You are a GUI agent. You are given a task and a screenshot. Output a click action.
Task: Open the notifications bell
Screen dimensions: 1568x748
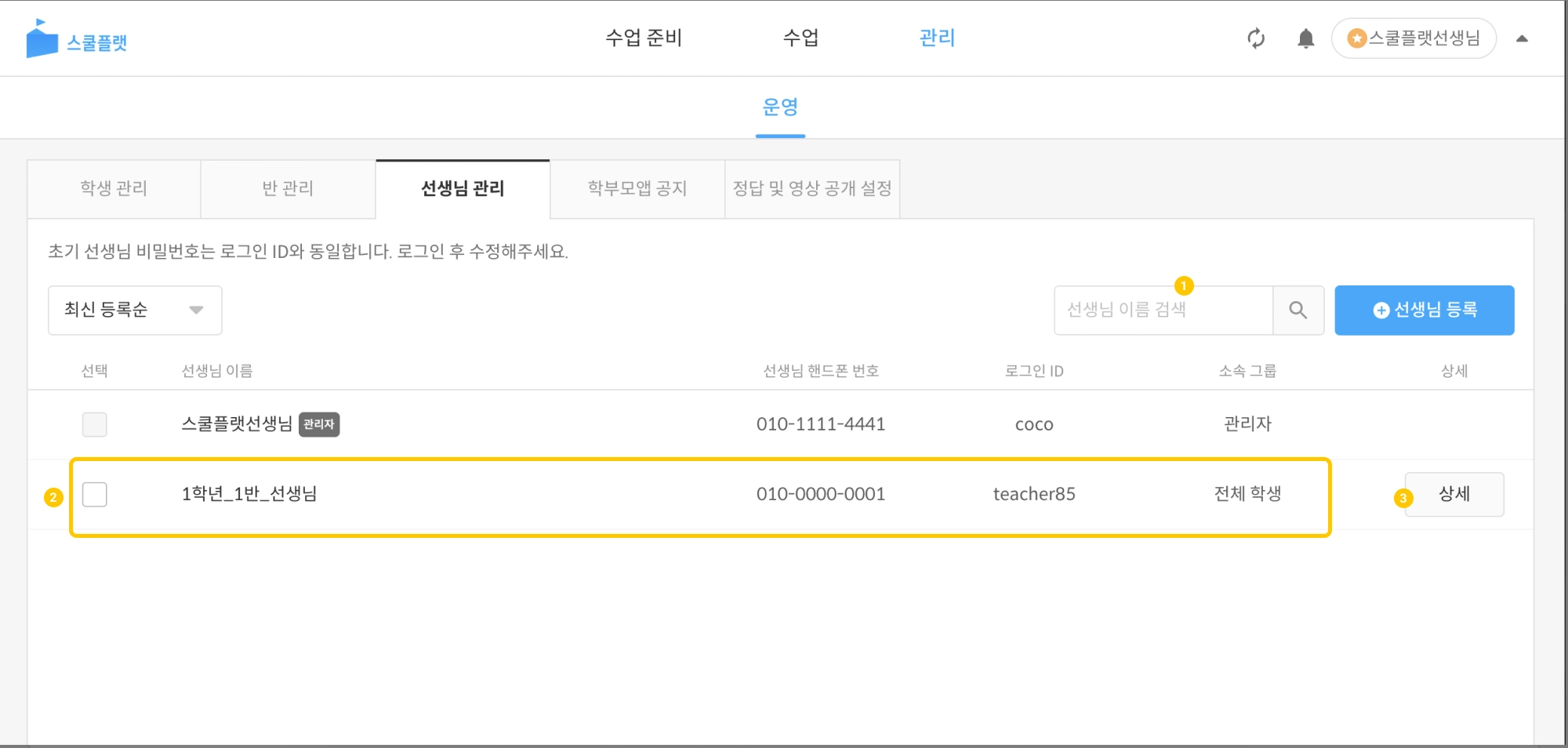click(x=1305, y=38)
